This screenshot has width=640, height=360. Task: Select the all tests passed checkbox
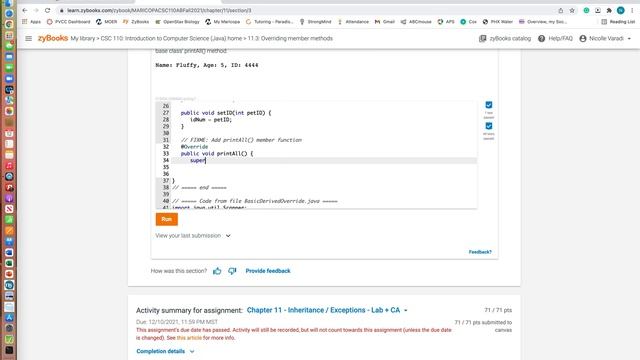489,126
